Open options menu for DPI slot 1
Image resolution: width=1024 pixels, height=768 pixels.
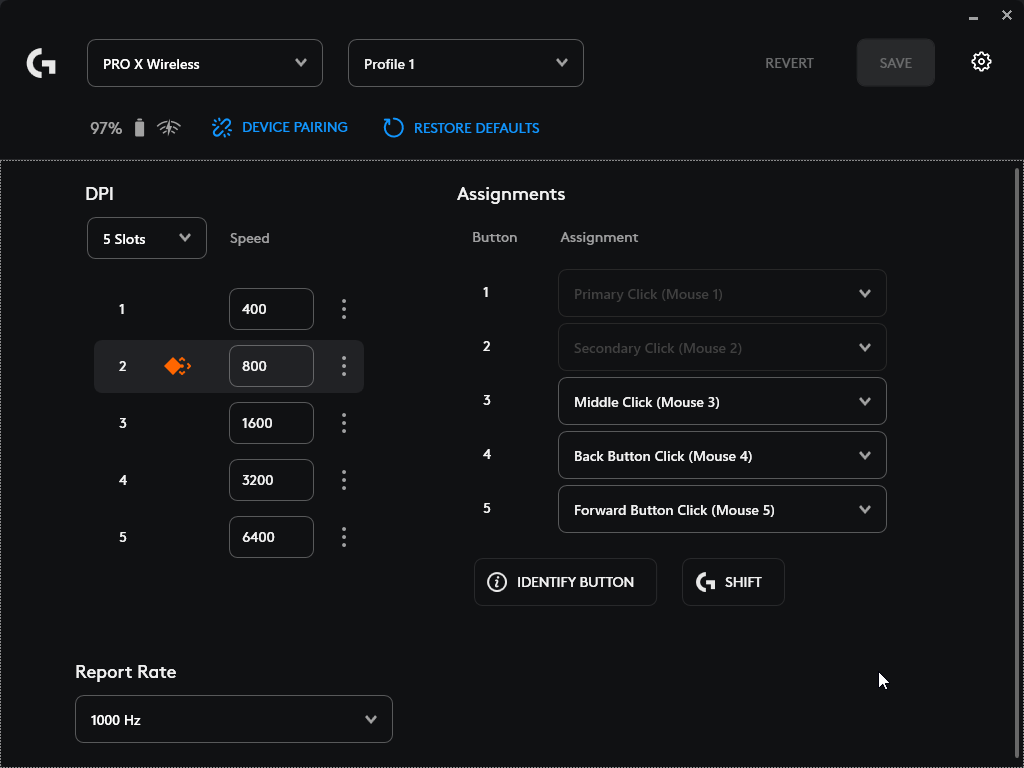click(x=344, y=309)
